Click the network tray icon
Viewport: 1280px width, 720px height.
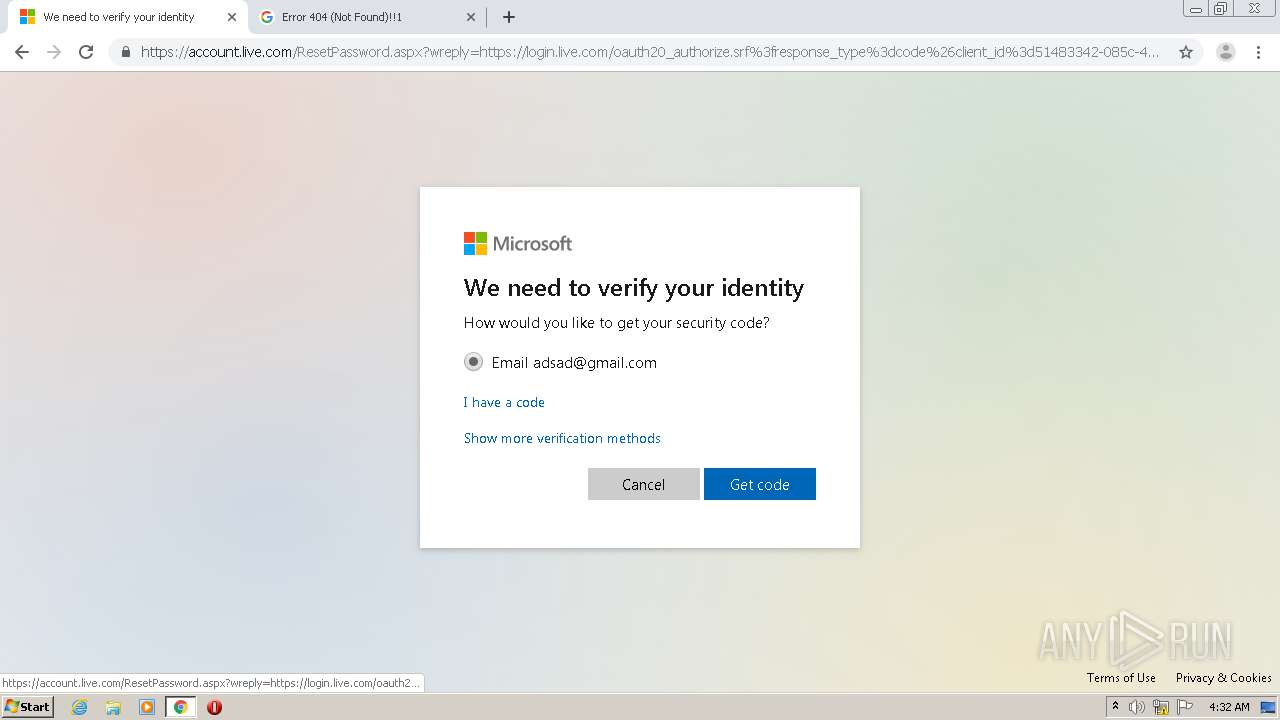(x=1161, y=707)
